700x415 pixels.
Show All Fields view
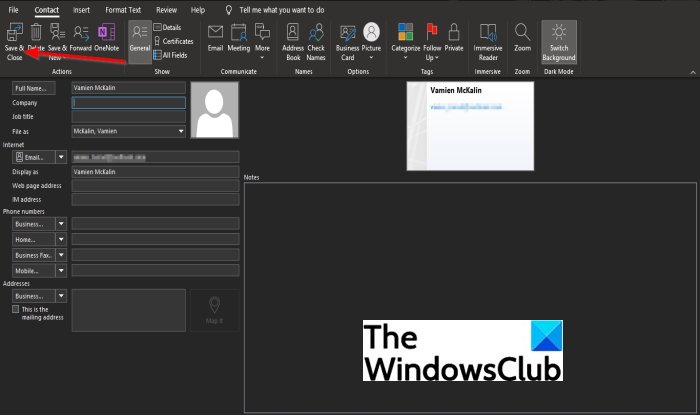[x=171, y=55]
